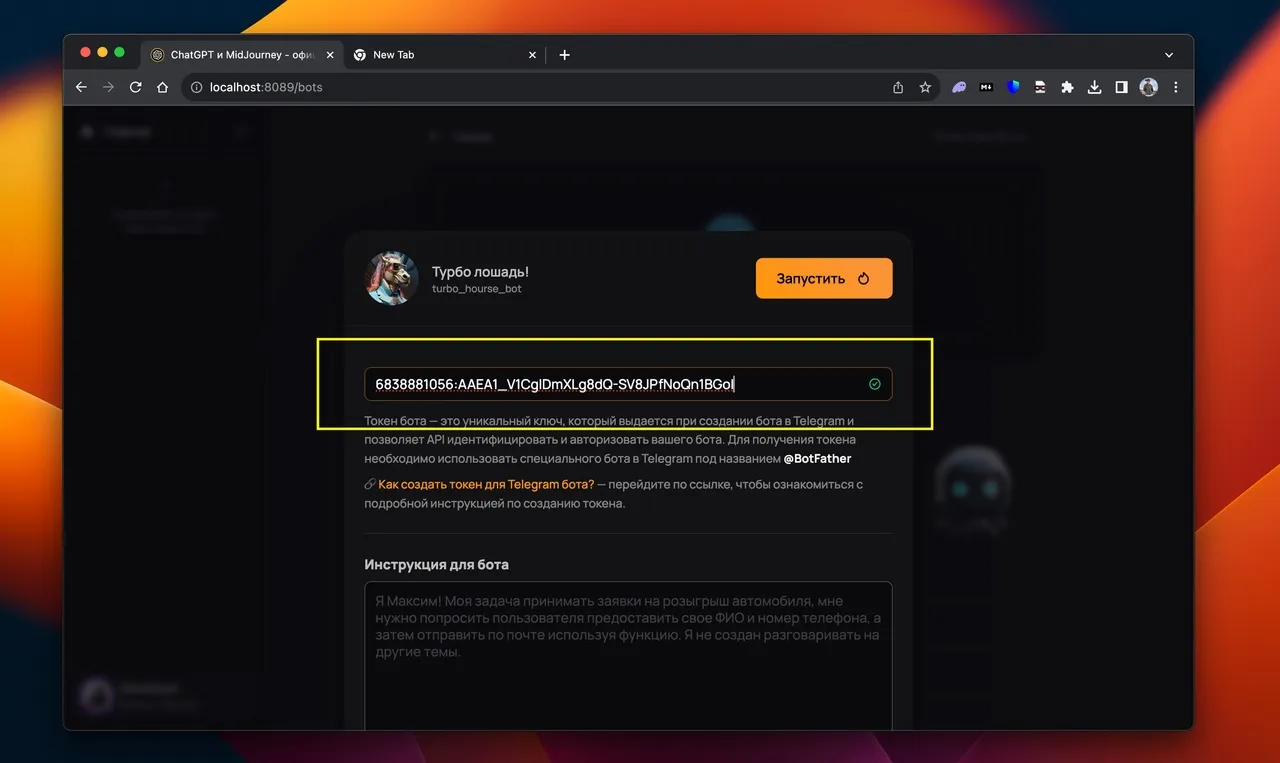Expand the tab search chevron
This screenshot has height=763, width=1280.
pos(1169,55)
